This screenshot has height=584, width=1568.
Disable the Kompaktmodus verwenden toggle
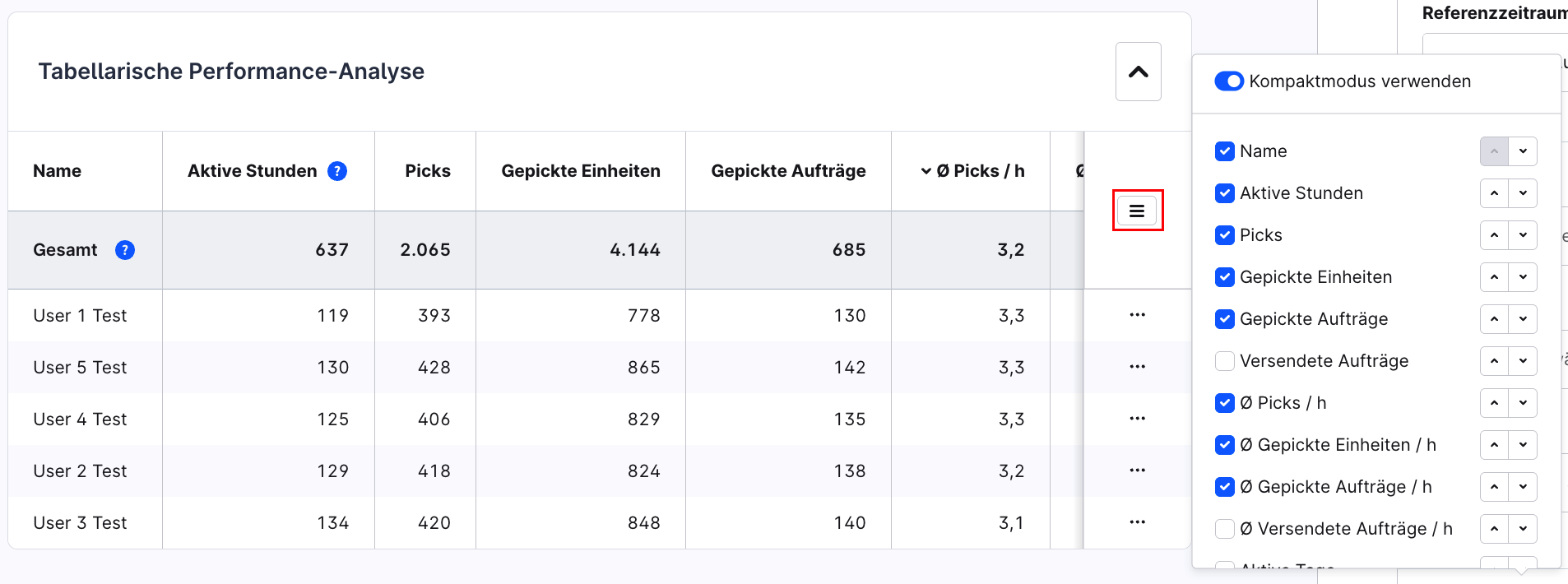click(x=1228, y=81)
